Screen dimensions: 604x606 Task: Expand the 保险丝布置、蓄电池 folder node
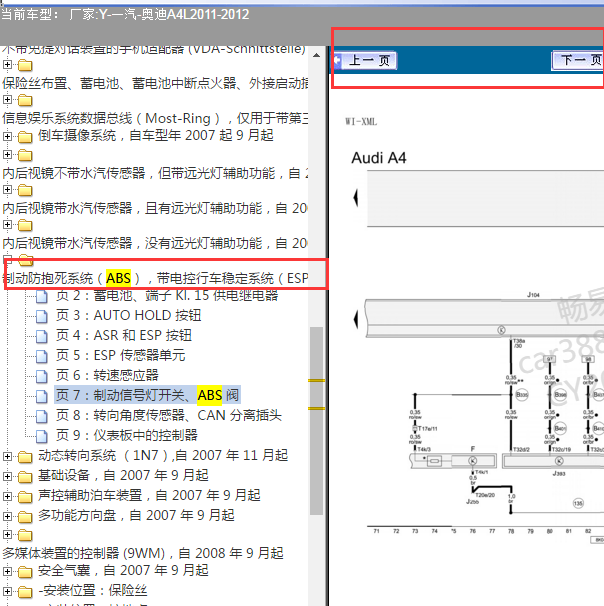point(7,64)
